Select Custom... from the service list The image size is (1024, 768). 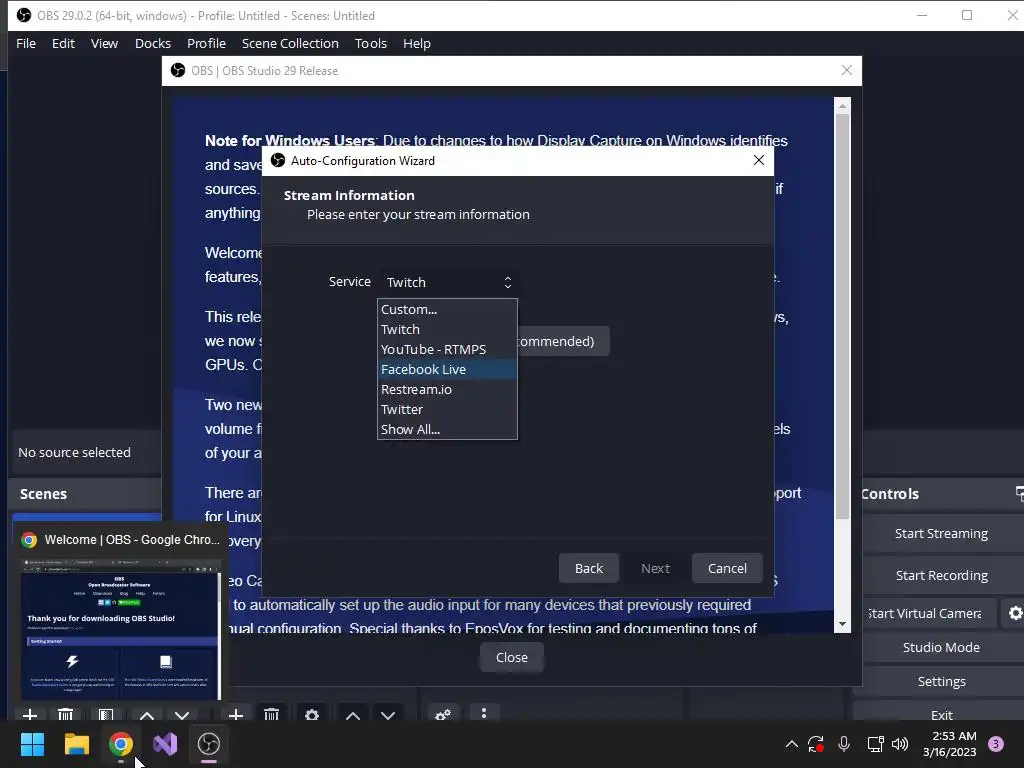(x=447, y=310)
